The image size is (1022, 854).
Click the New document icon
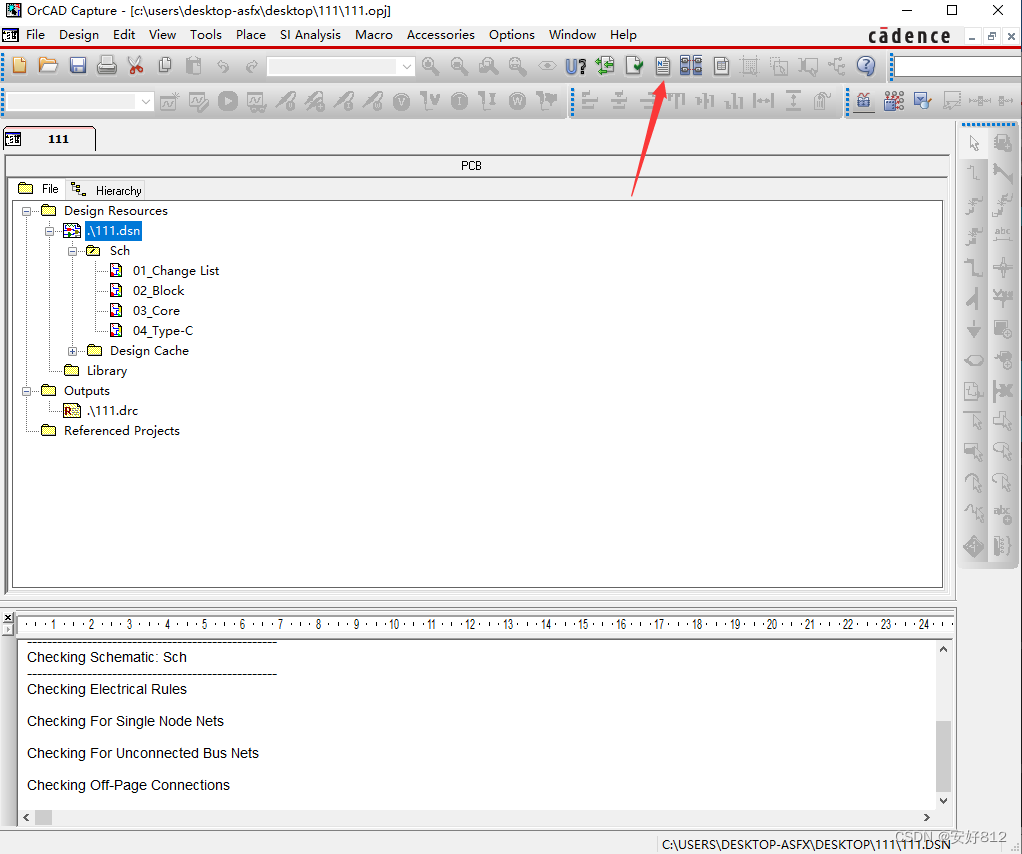tap(20, 65)
